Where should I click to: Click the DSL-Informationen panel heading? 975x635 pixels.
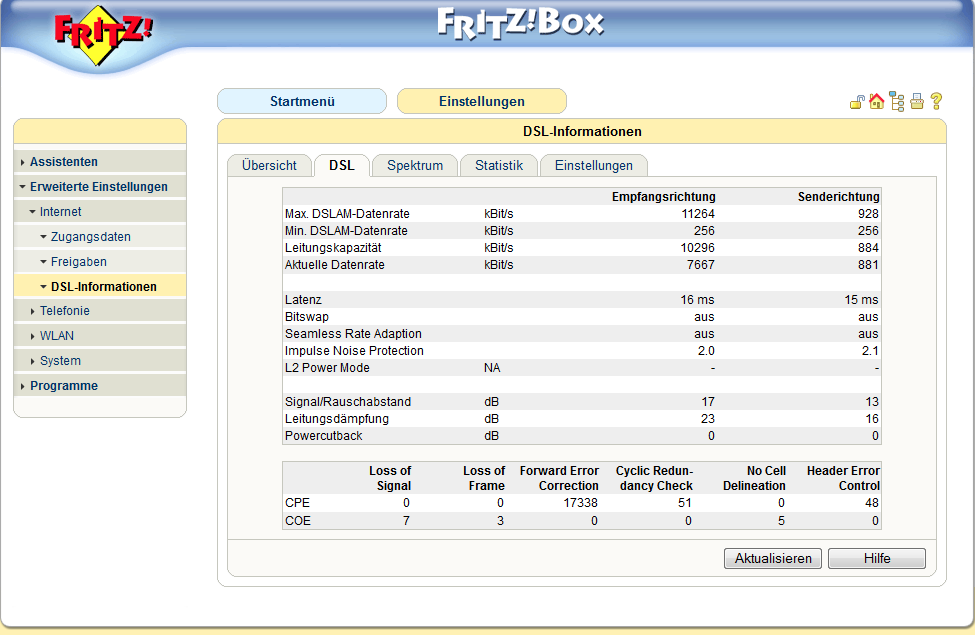click(582, 131)
